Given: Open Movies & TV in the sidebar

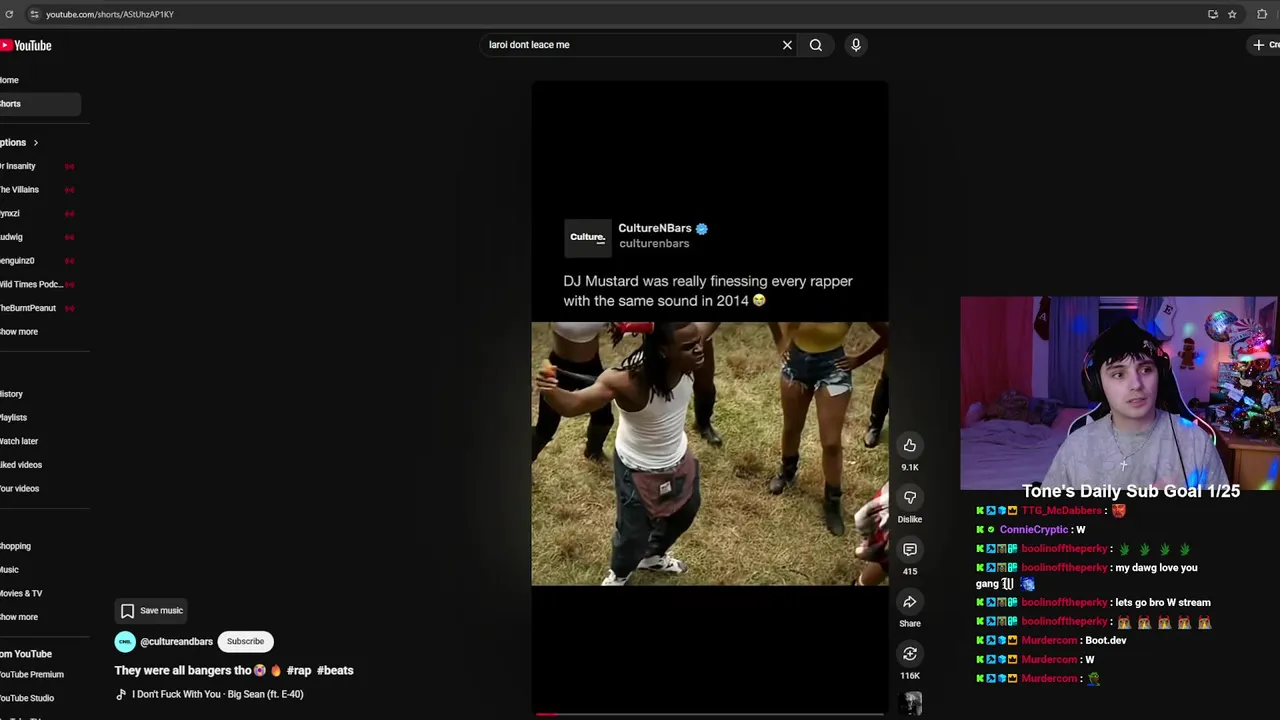Looking at the screenshot, I should click(x=21, y=594).
